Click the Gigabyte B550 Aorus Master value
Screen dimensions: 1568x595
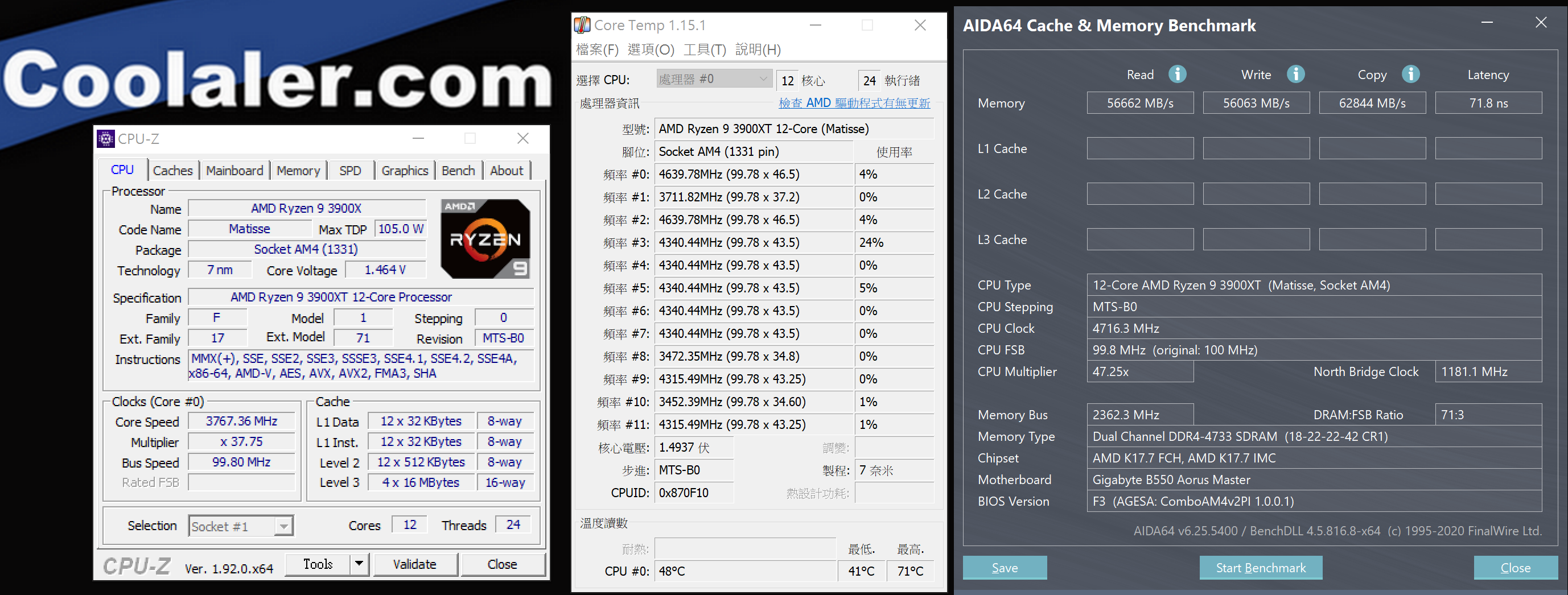pos(1314,480)
